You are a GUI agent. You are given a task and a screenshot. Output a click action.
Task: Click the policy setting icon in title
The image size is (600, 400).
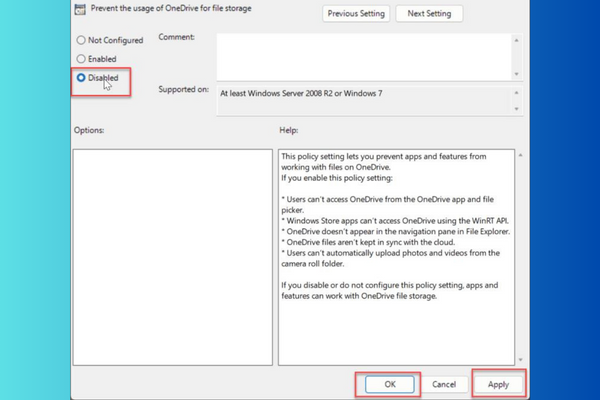tap(80, 9)
